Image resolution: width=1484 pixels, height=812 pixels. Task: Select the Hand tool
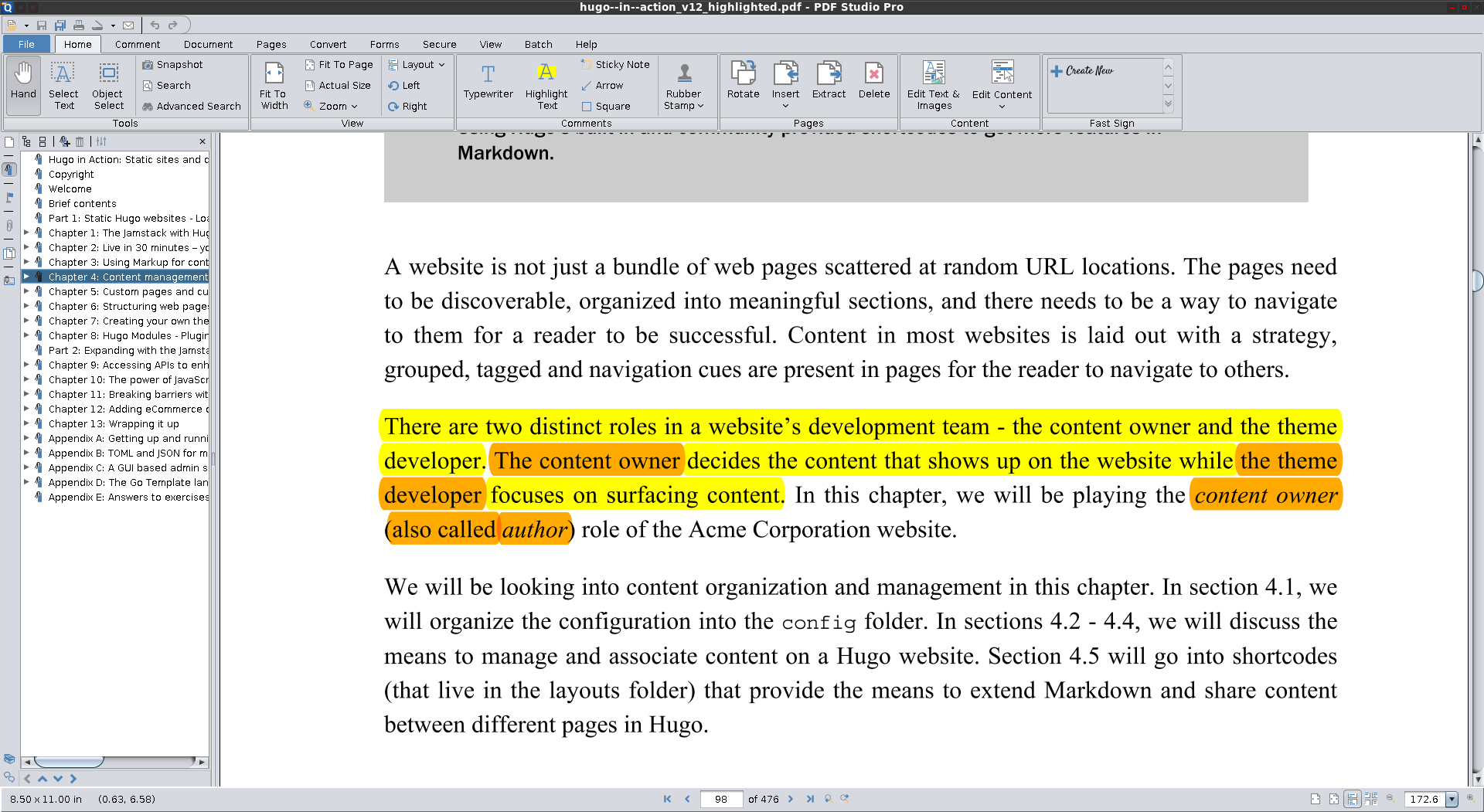coord(23,85)
